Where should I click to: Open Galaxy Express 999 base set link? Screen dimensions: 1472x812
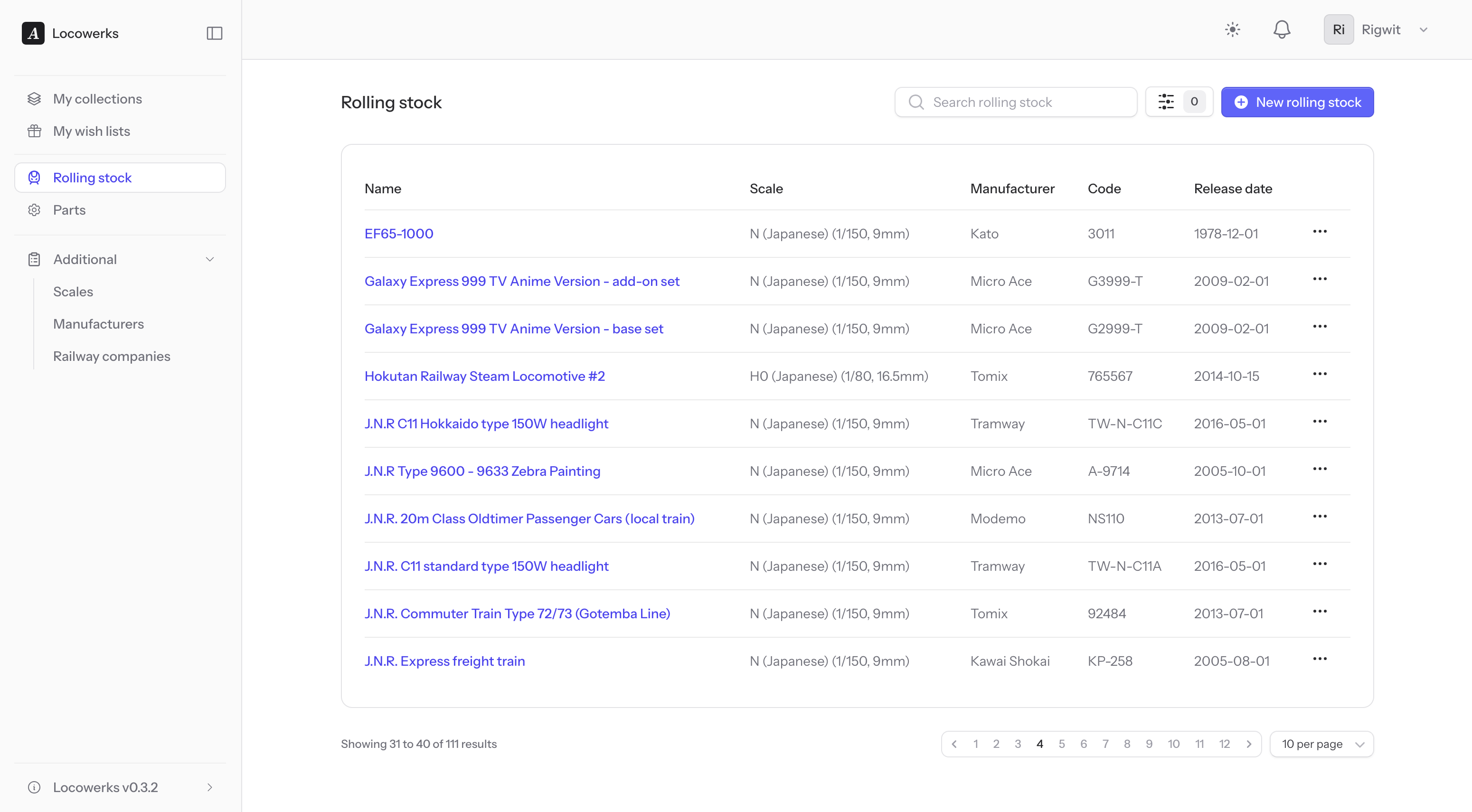click(x=514, y=329)
